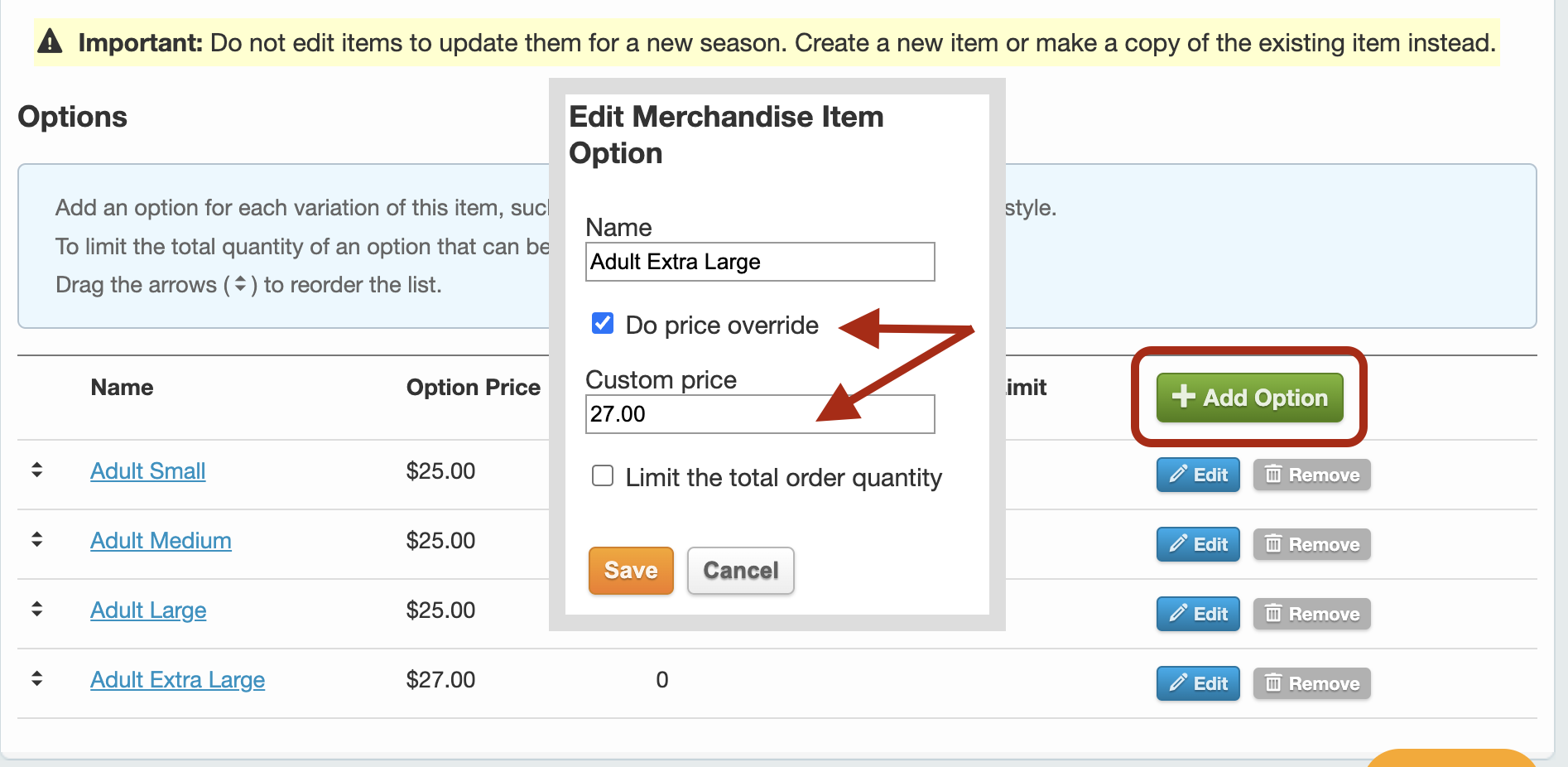Click Edit button for Adult Small
The image size is (1568, 767).
(x=1197, y=475)
